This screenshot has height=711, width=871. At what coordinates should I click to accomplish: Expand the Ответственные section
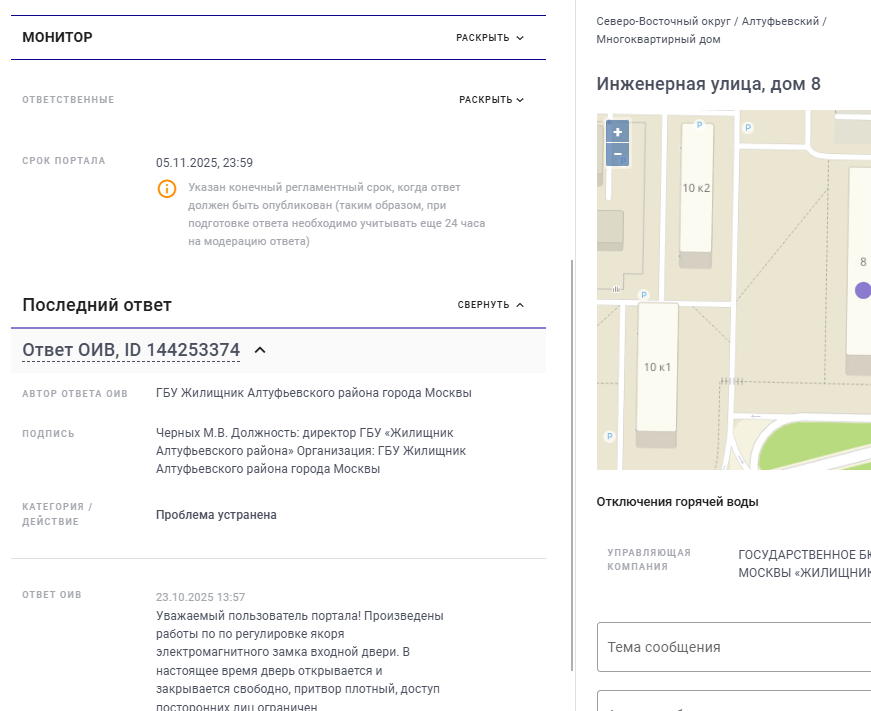click(491, 100)
